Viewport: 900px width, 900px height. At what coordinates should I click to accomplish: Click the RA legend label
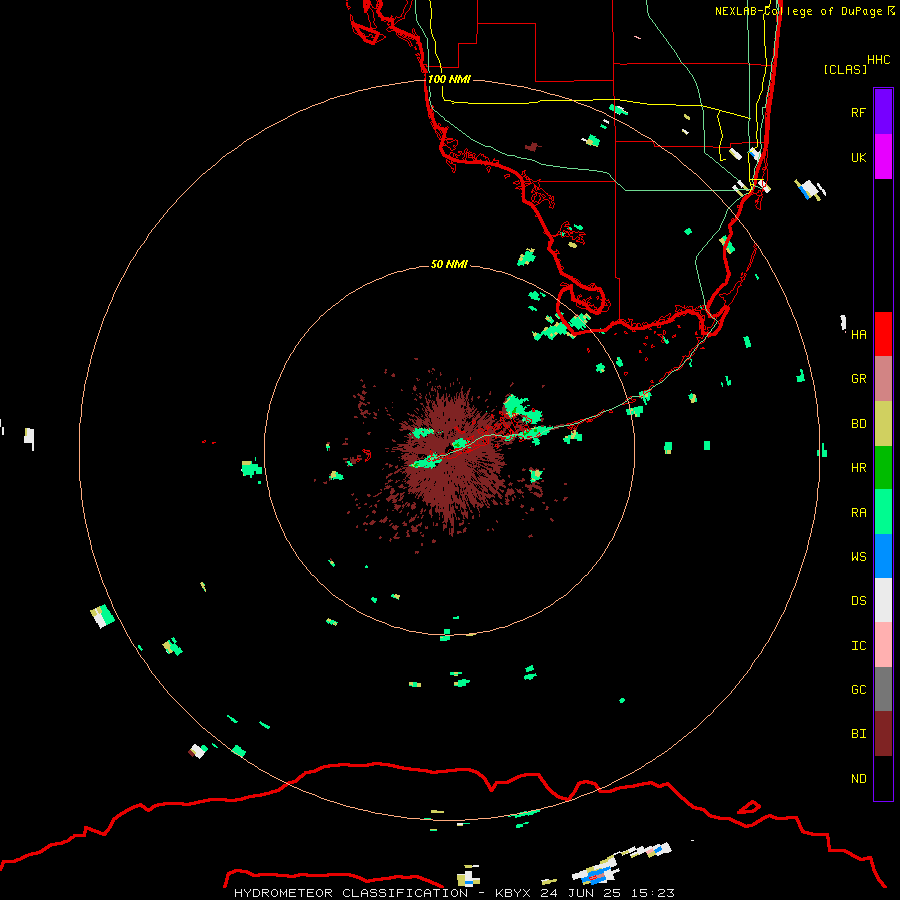click(x=858, y=512)
